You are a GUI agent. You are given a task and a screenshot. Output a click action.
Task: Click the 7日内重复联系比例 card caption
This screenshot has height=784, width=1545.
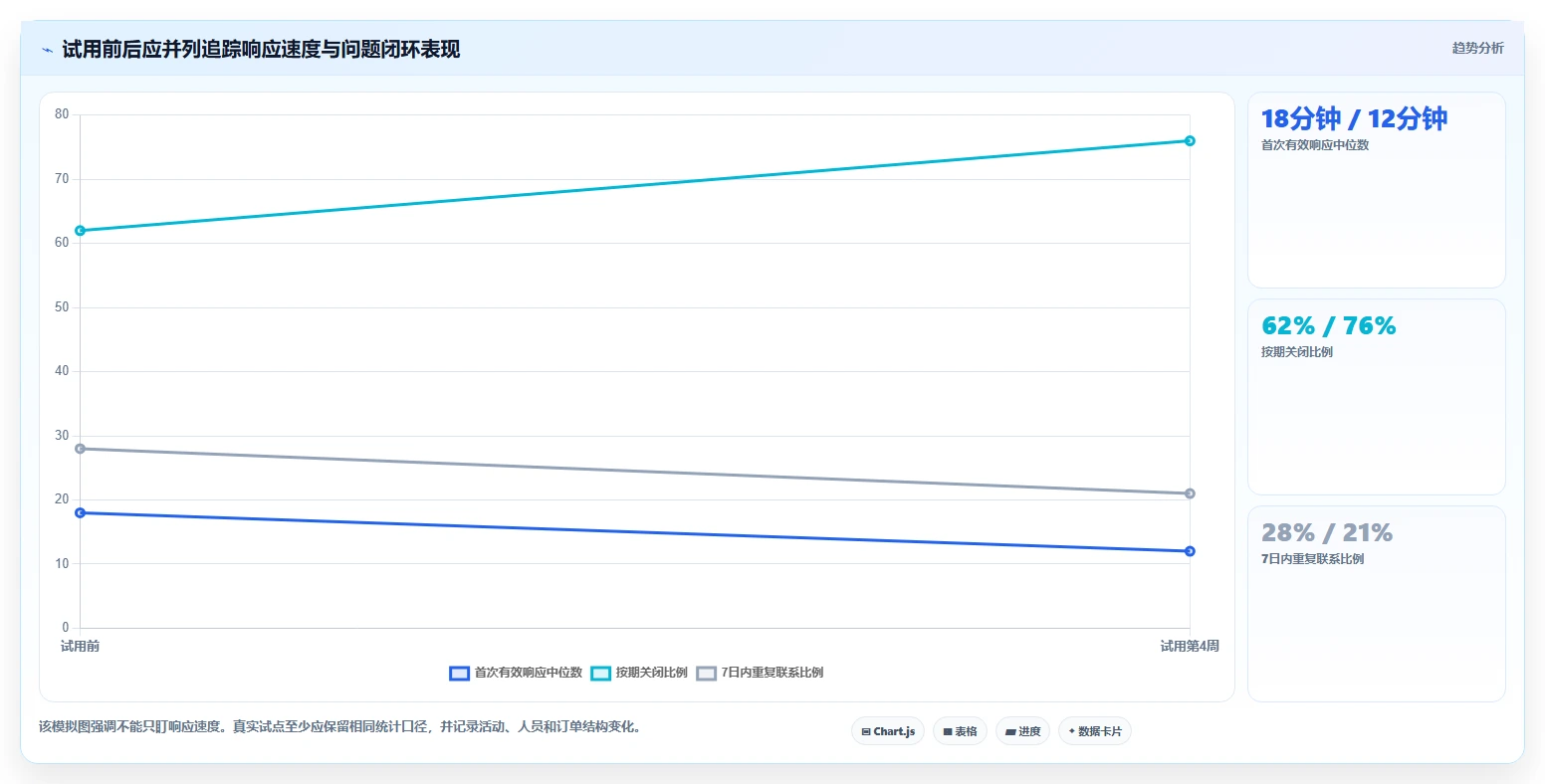point(1313,559)
